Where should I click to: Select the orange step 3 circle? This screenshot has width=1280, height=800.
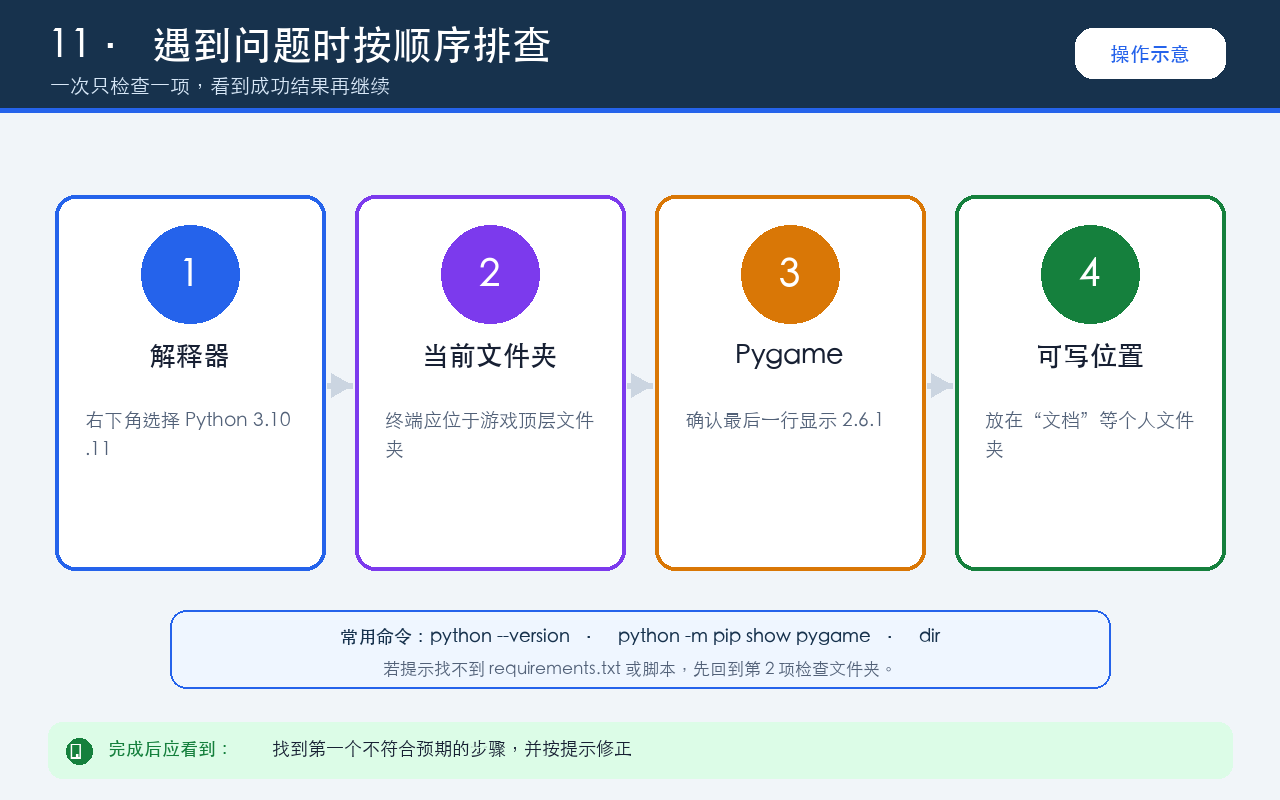790,274
